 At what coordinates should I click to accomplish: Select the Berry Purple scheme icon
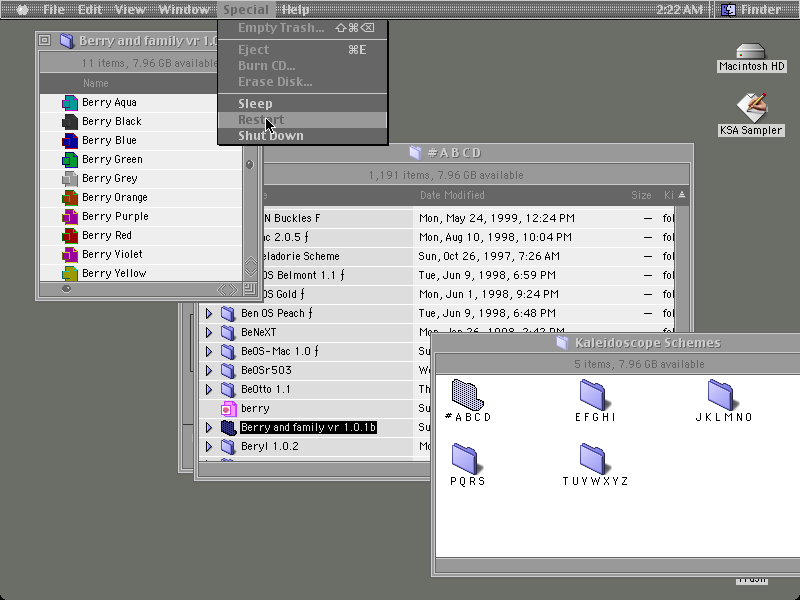coord(70,216)
